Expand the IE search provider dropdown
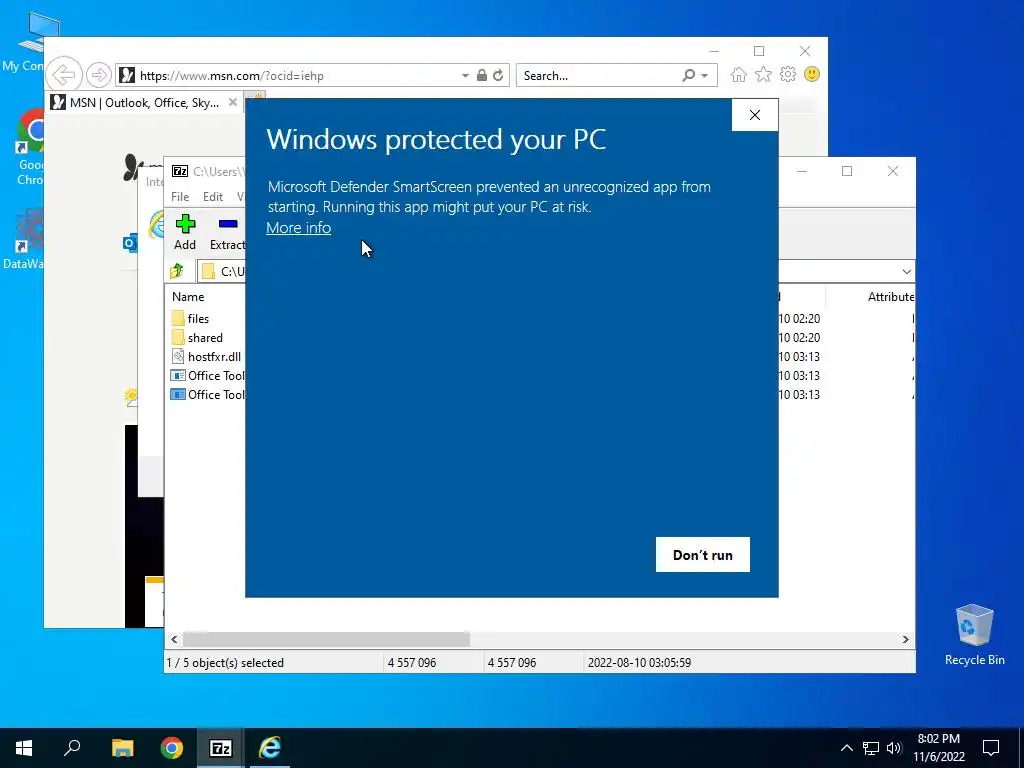 coord(705,76)
